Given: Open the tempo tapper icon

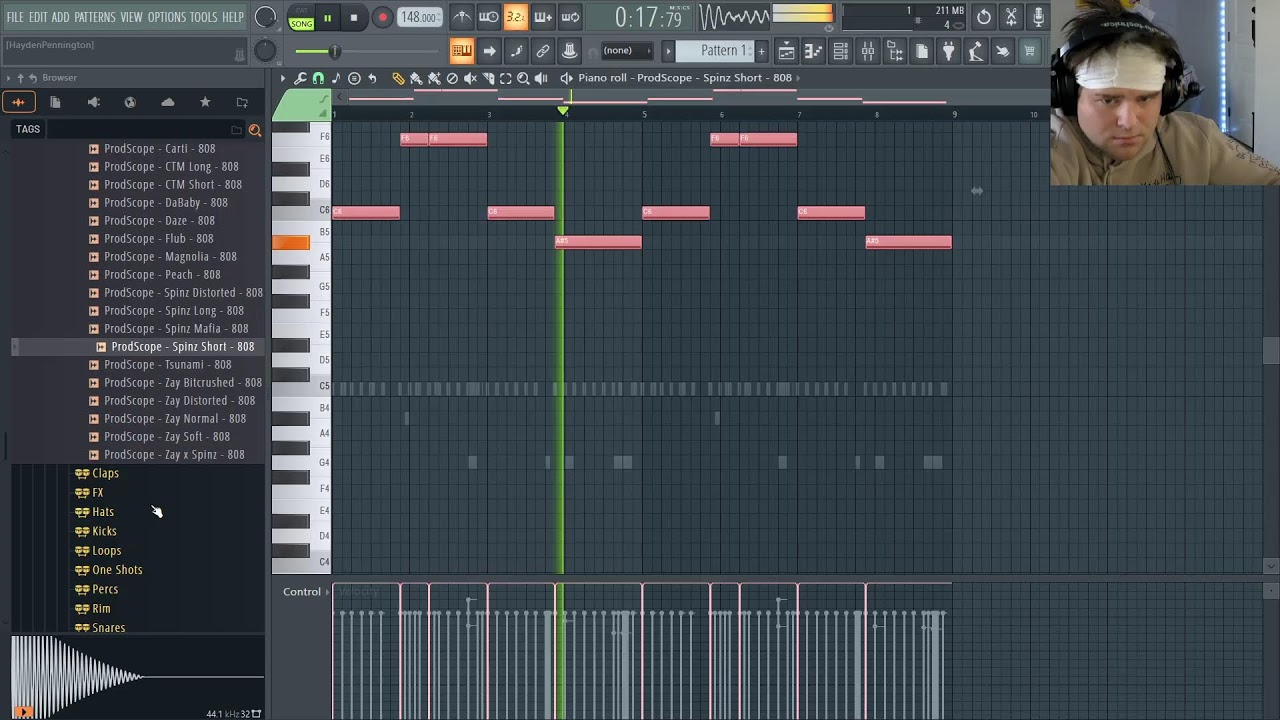Looking at the screenshot, I should coord(975,51).
